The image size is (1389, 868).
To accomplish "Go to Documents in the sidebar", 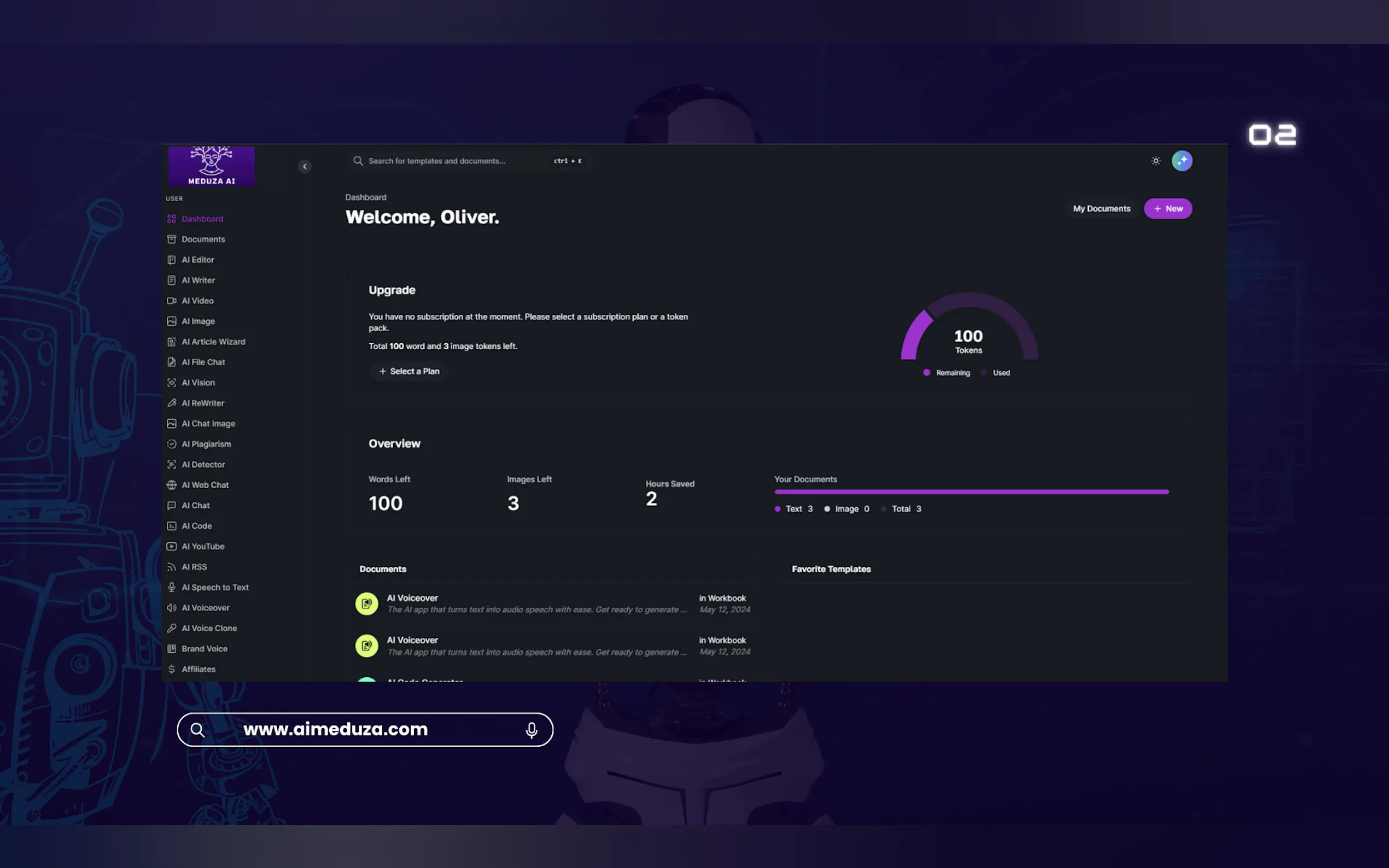I will (x=203, y=239).
